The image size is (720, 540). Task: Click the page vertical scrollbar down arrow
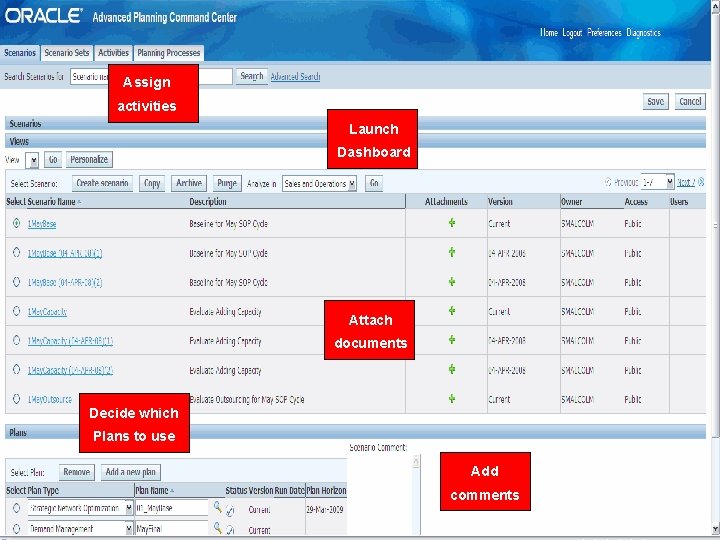click(715, 528)
